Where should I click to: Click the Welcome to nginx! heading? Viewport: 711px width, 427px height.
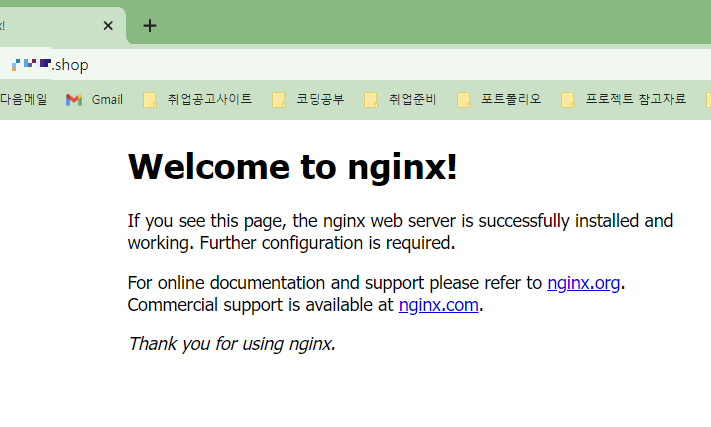point(292,167)
